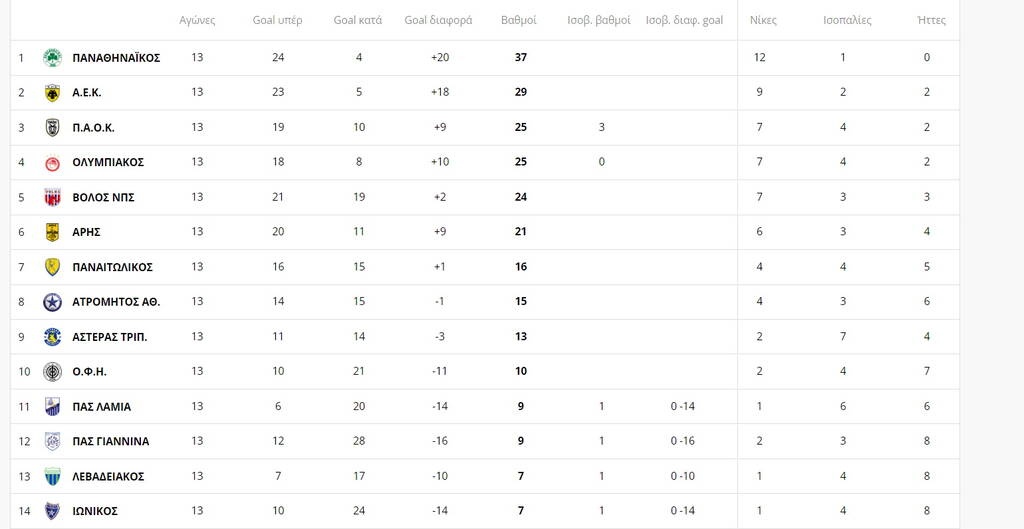This screenshot has width=1024, height=529.
Task: Click the Olympiakos team logo
Action: 52,162
